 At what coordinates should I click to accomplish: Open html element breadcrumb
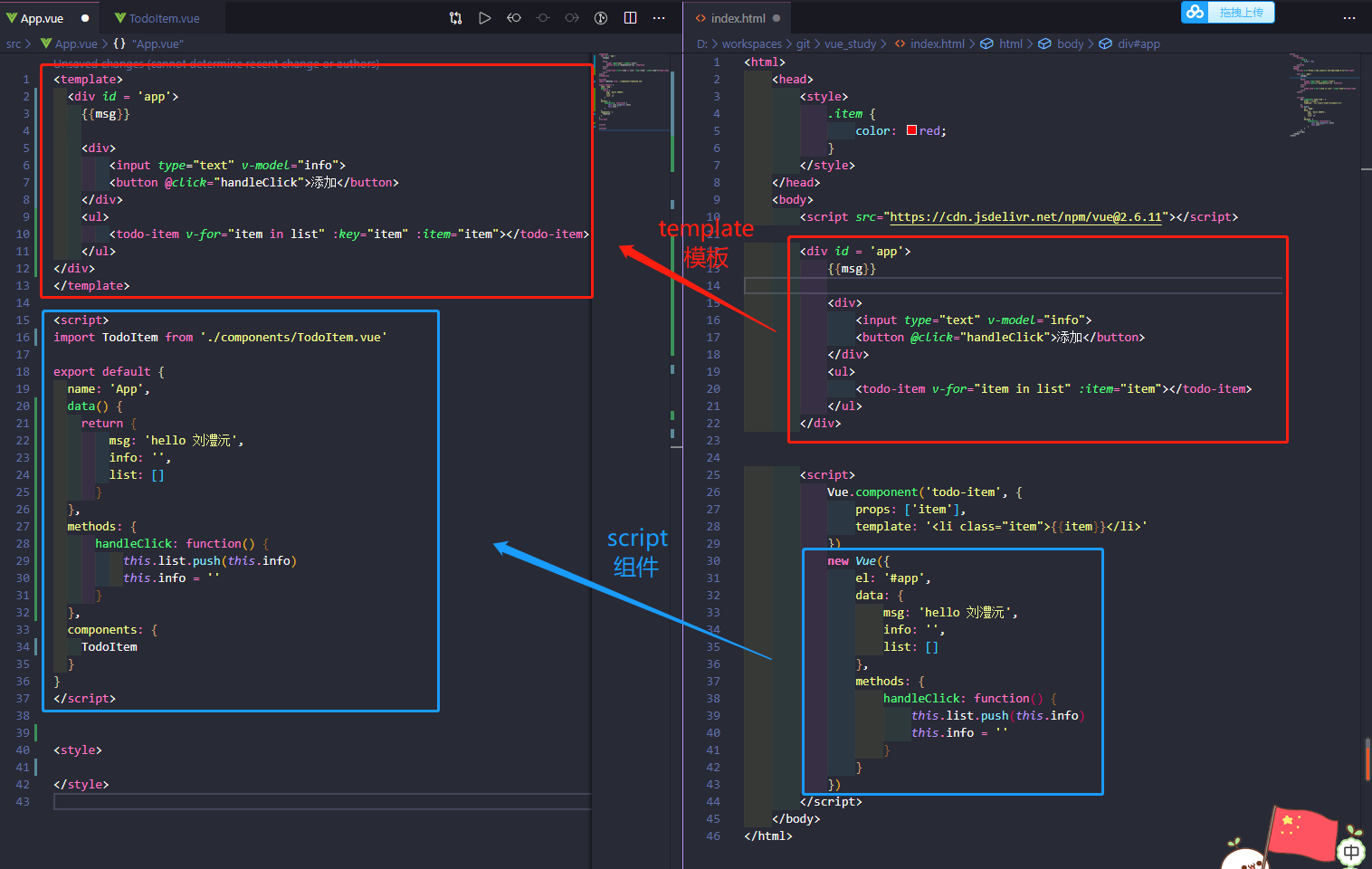1011,43
